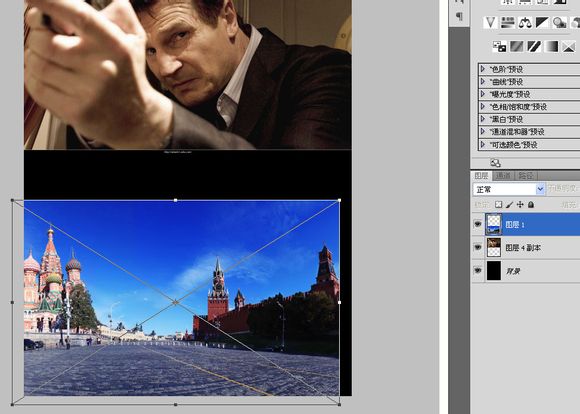Add a Hue/Saturation adjustment layer icon
Viewport: 580px width, 414px height.
[508, 23]
